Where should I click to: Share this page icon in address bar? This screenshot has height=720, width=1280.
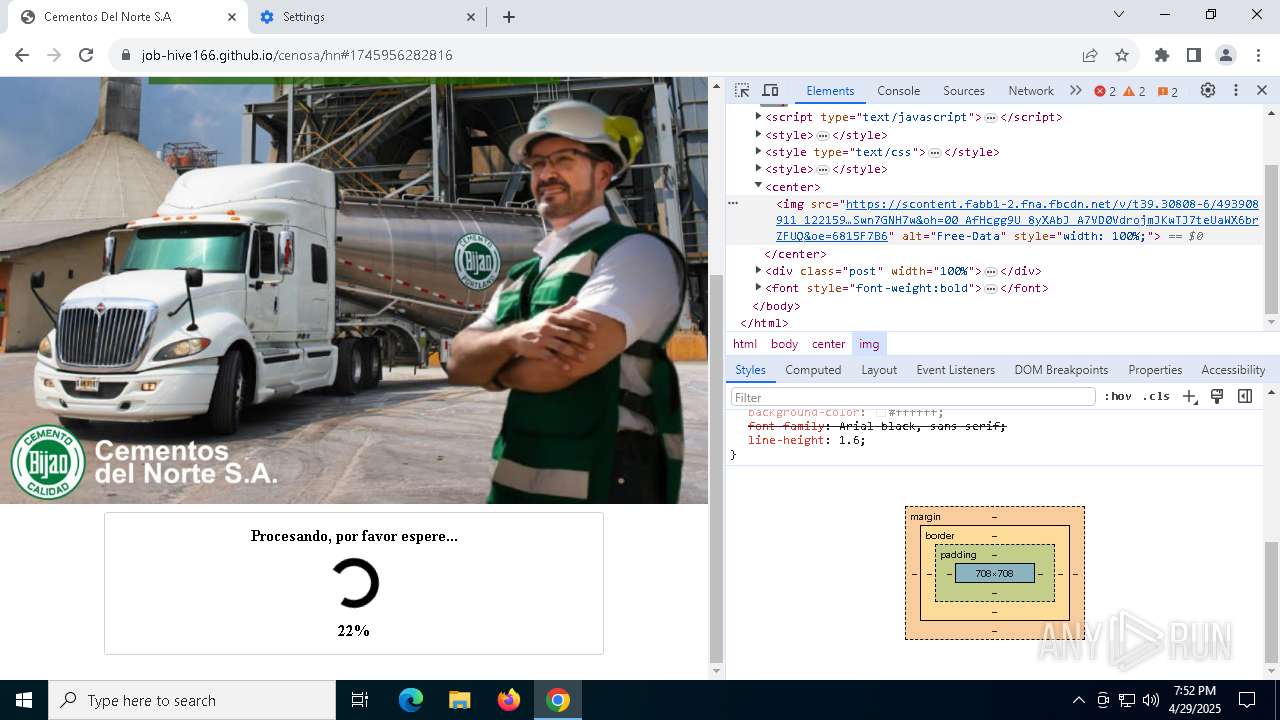click(1090, 55)
